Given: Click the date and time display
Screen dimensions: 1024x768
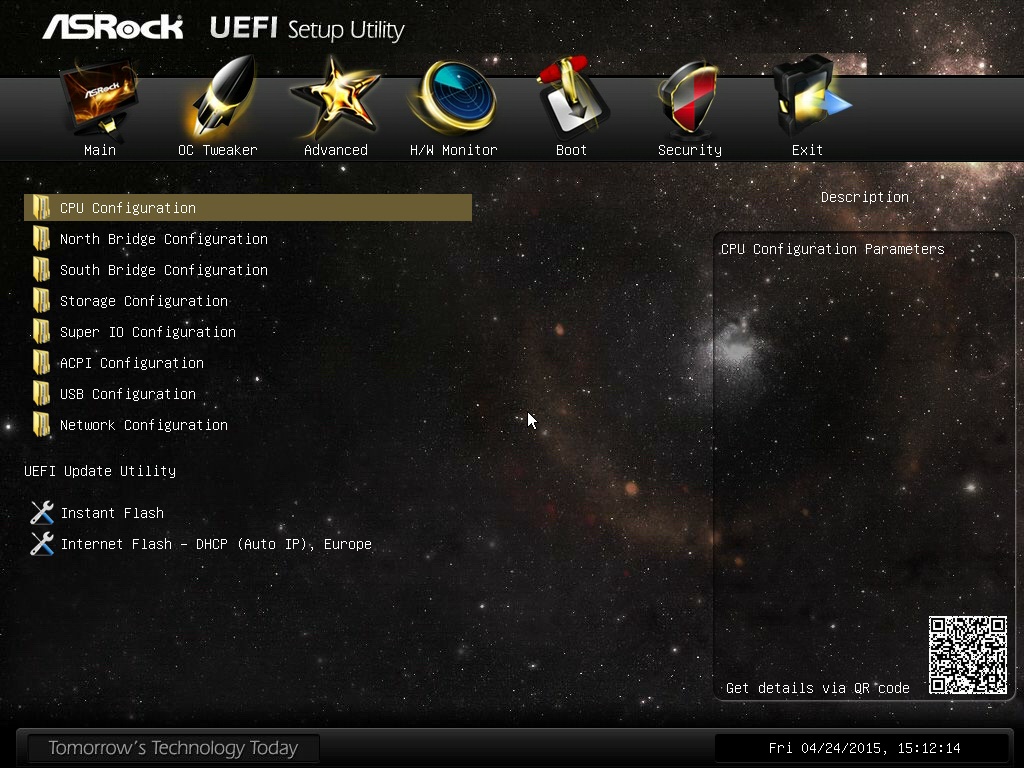Looking at the screenshot, I should (x=865, y=748).
